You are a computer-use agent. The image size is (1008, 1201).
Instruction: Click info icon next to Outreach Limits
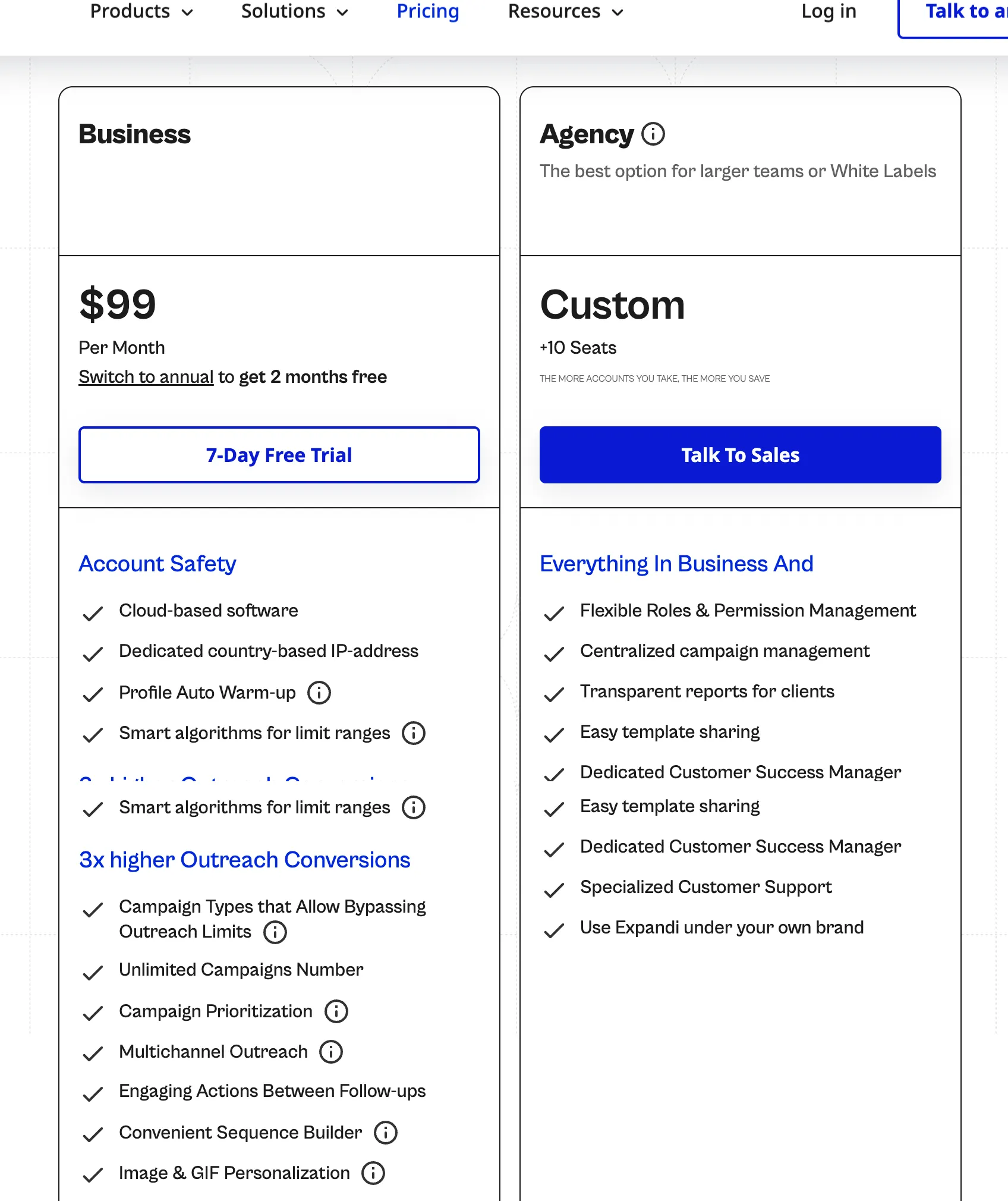click(x=275, y=932)
